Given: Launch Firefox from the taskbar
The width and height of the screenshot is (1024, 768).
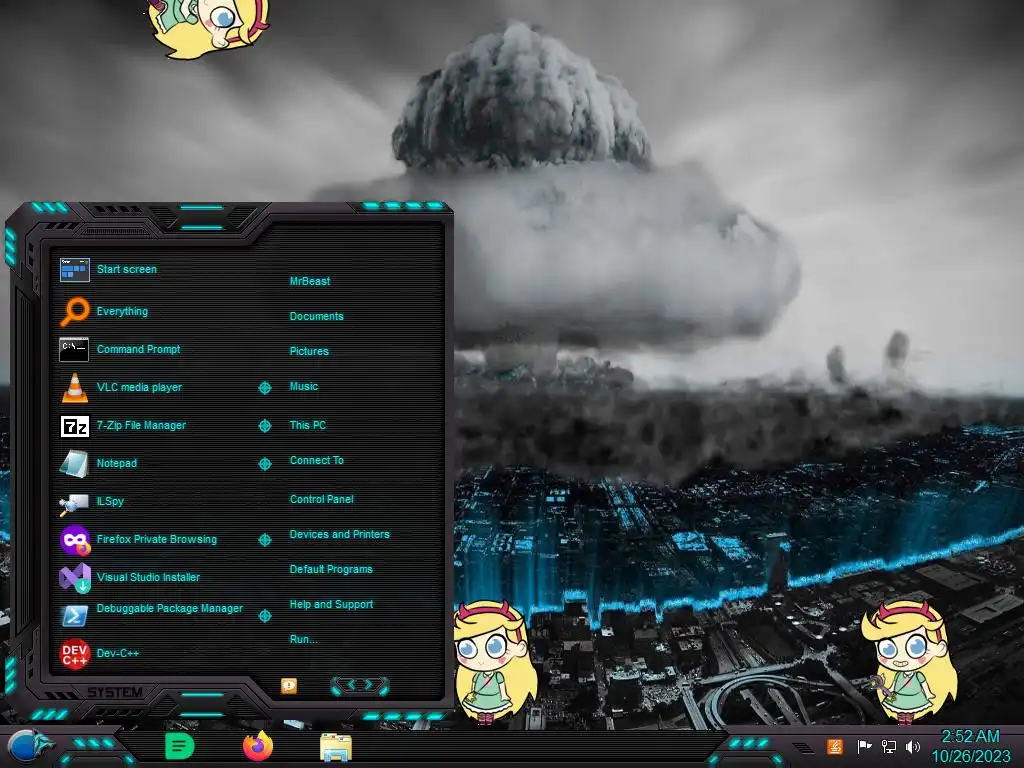Looking at the screenshot, I should [258, 746].
